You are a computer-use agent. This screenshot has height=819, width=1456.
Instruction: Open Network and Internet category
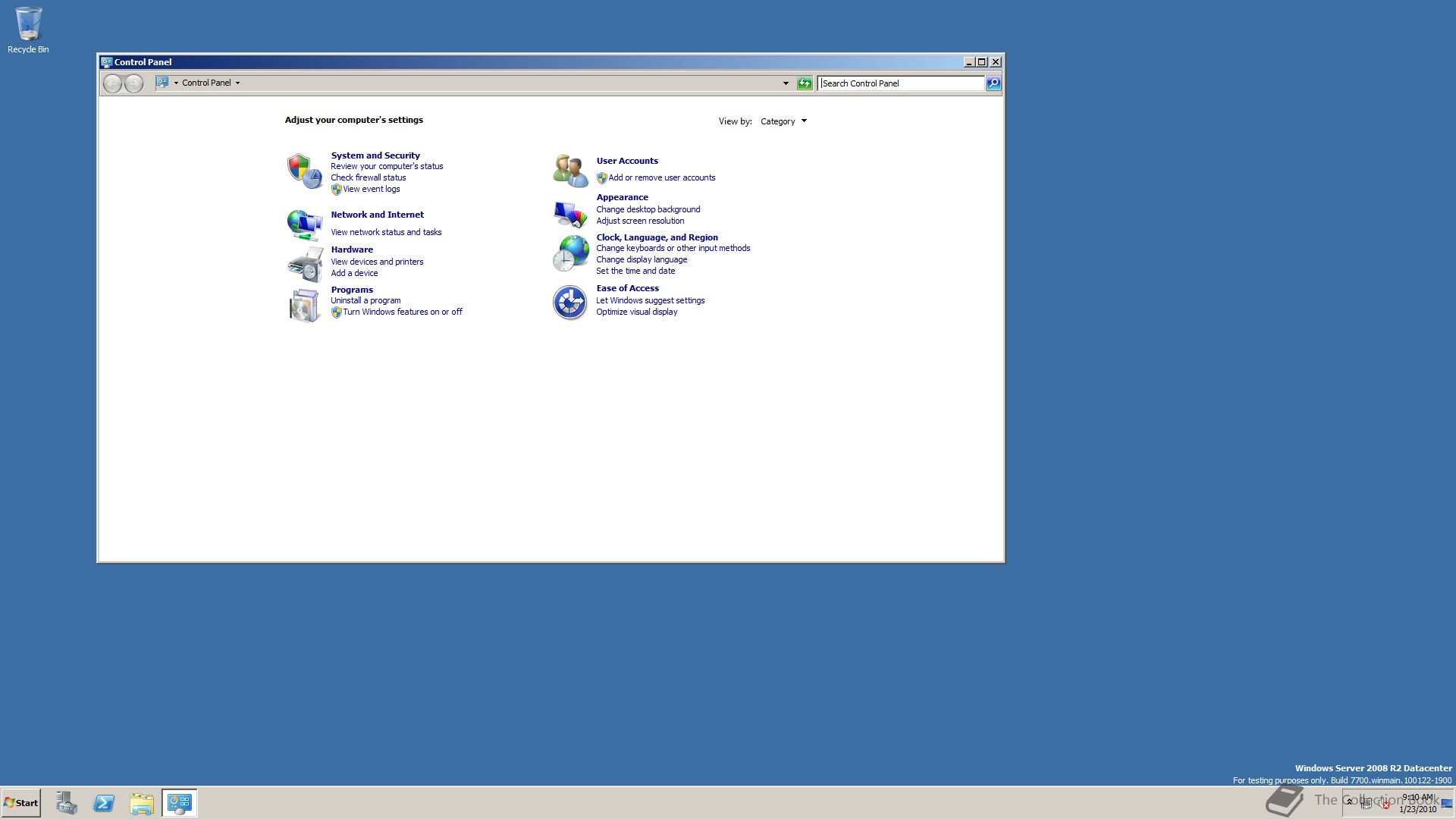(377, 215)
